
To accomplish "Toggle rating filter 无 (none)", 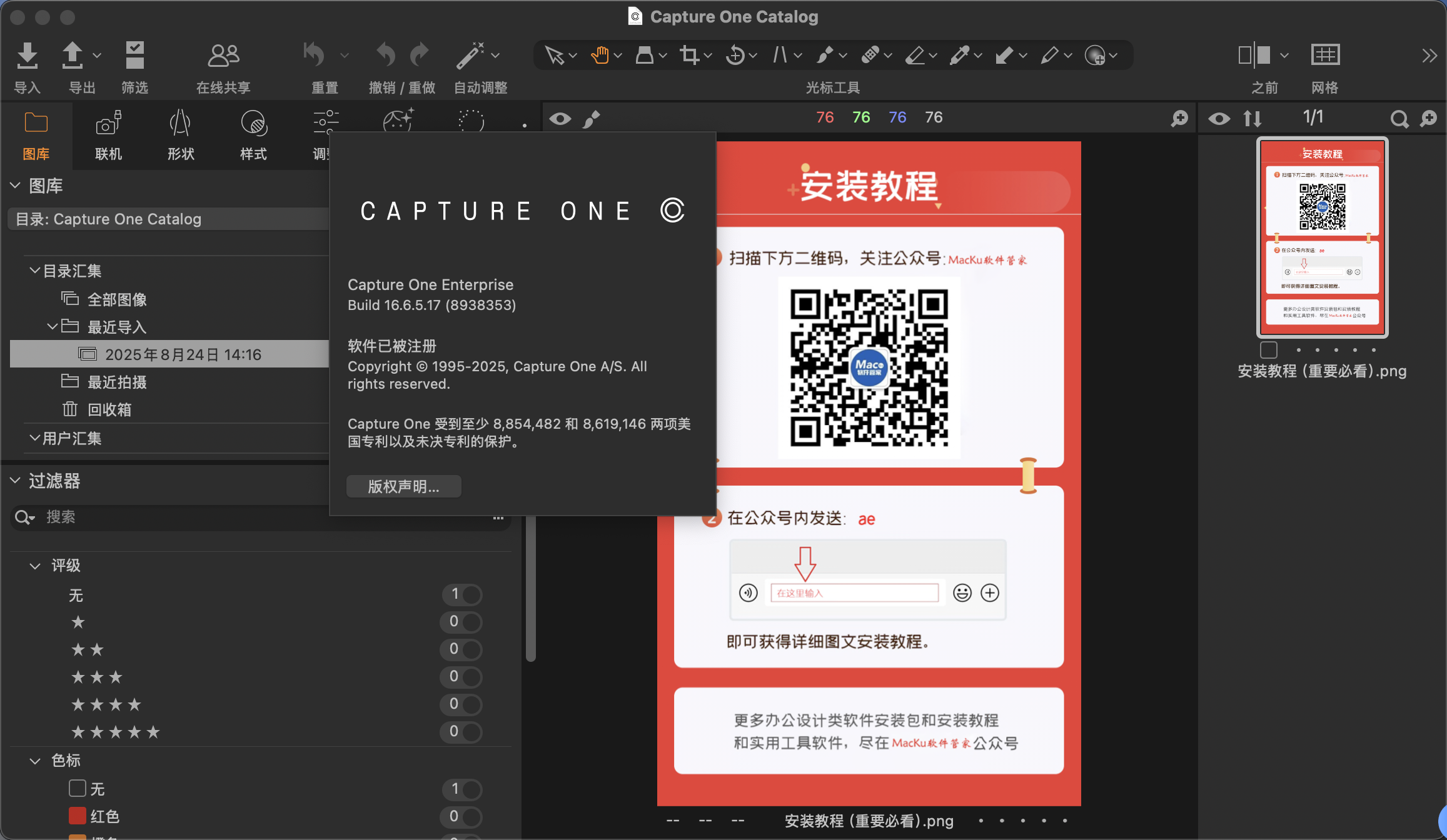I will point(462,594).
